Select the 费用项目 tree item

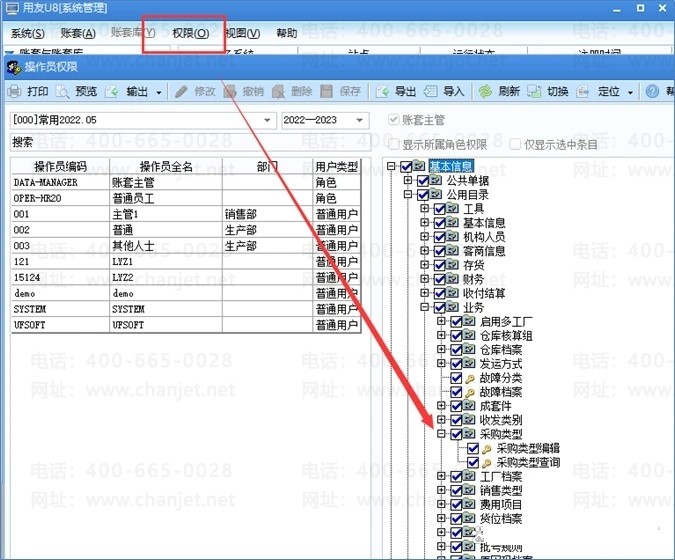tap(501, 504)
